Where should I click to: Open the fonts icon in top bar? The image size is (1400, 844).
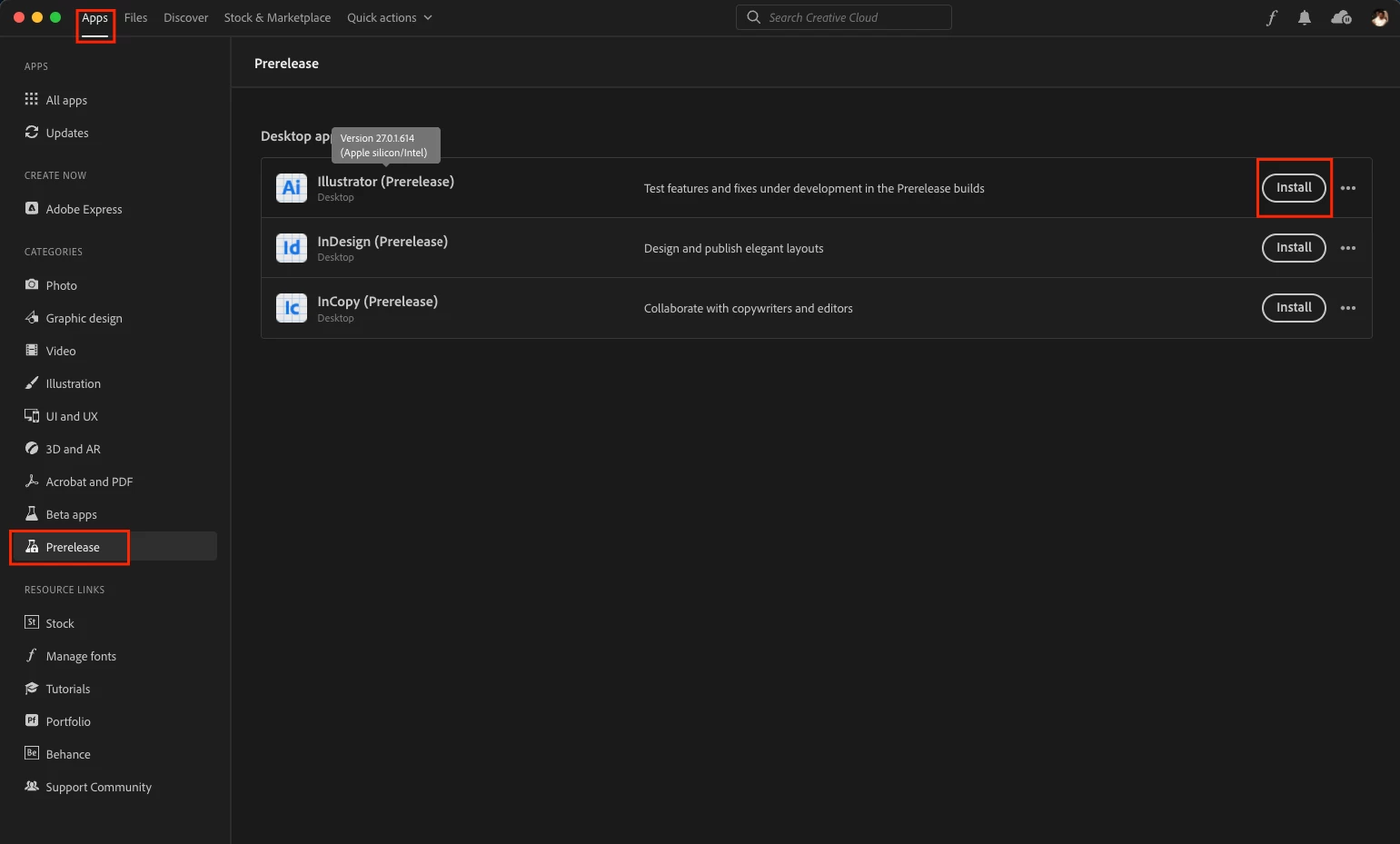tap(1272, 17)
